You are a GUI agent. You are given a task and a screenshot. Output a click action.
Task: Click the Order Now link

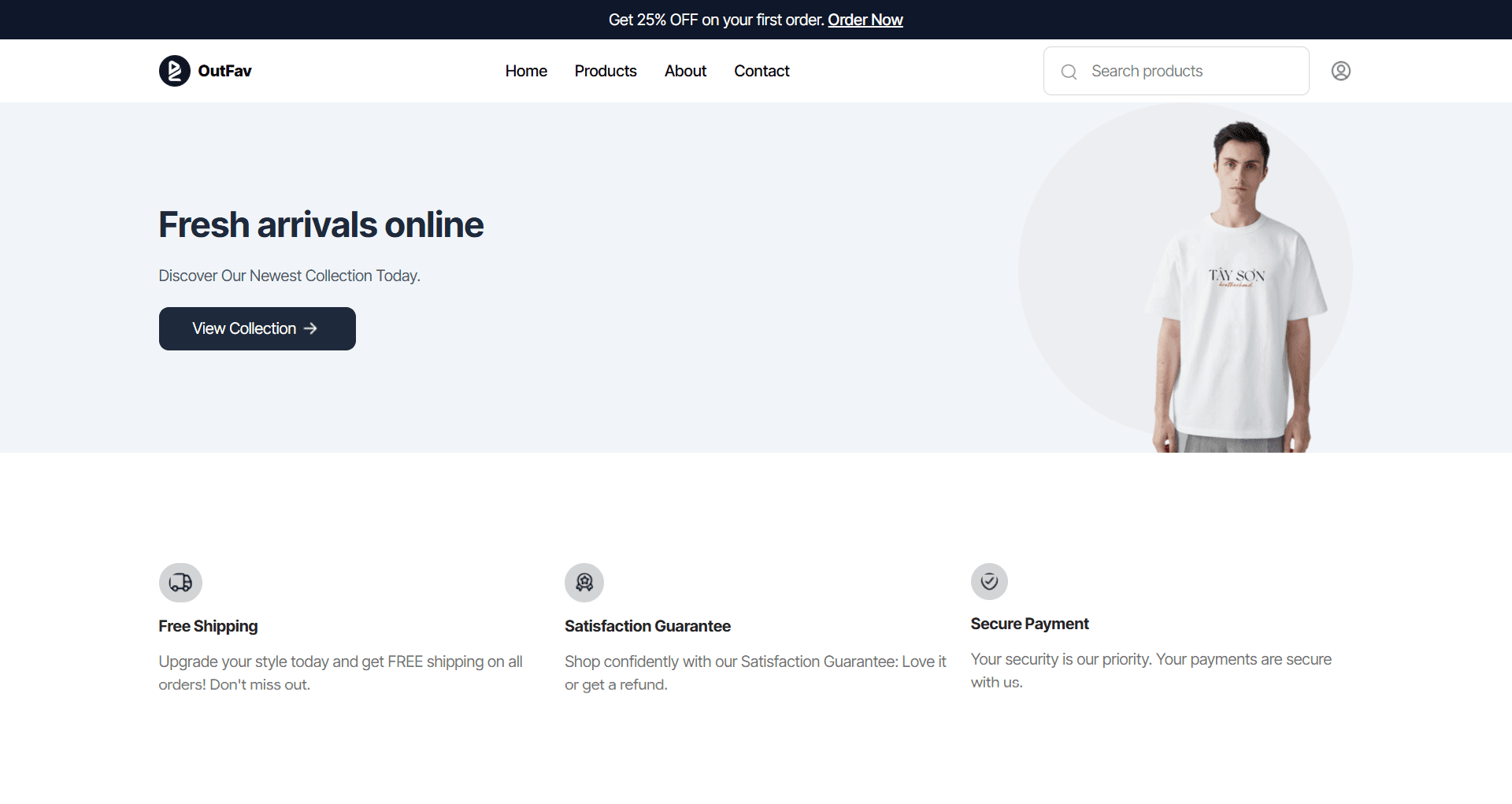pyautogui.click(x=865, y=20)
